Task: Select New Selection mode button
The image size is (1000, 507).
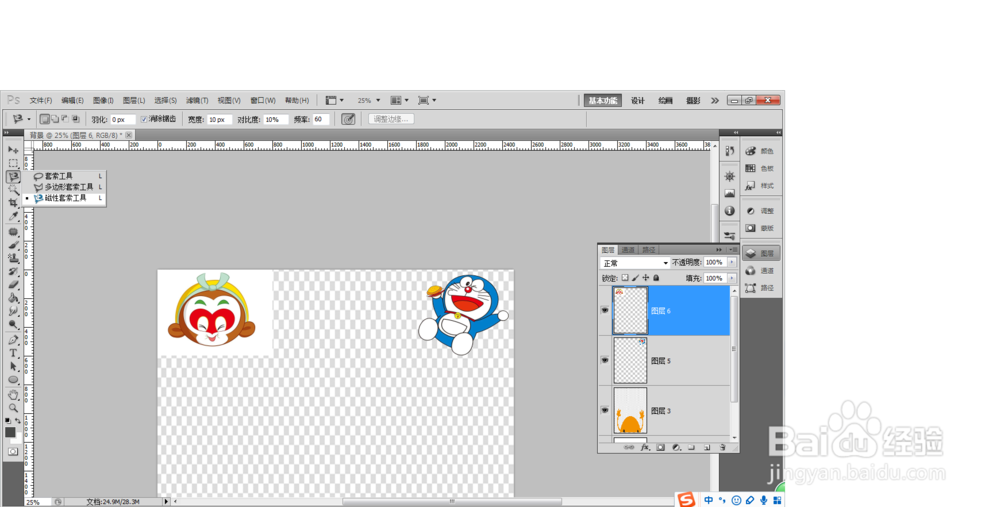Action: pos(45,119)
